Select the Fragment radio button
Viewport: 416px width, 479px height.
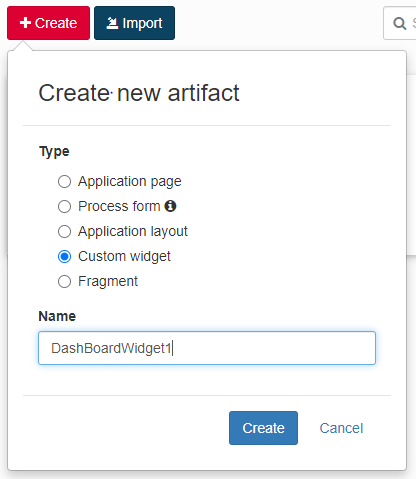point(64,281)
